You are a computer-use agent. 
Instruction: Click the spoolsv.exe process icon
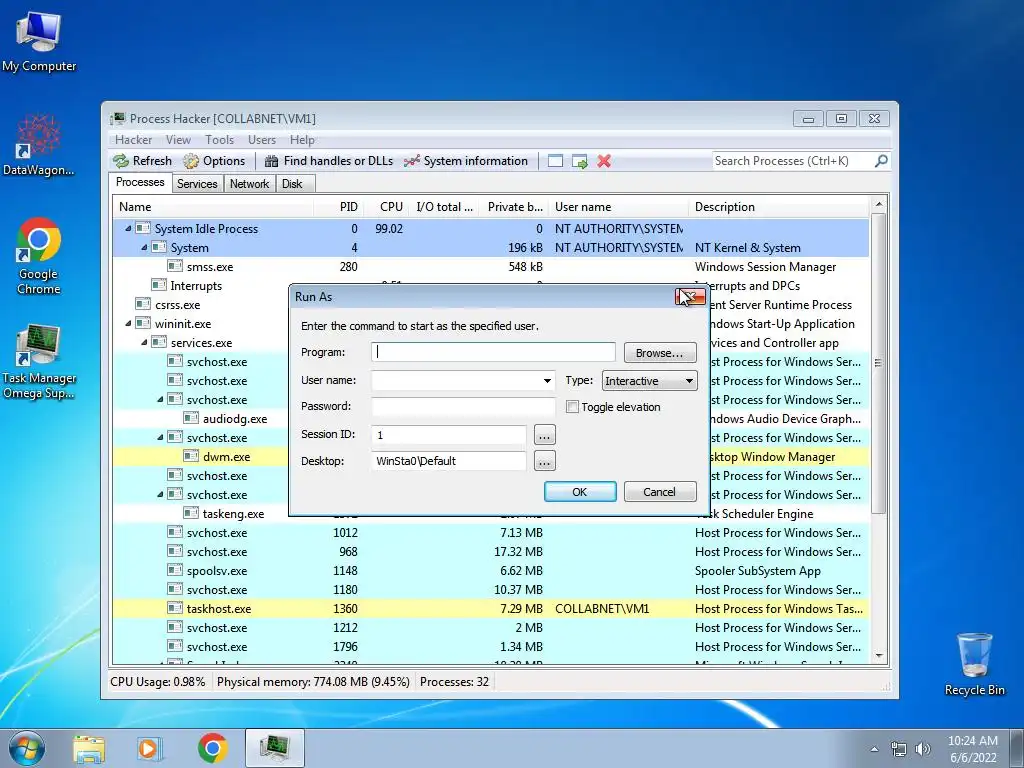coord(174,570)
